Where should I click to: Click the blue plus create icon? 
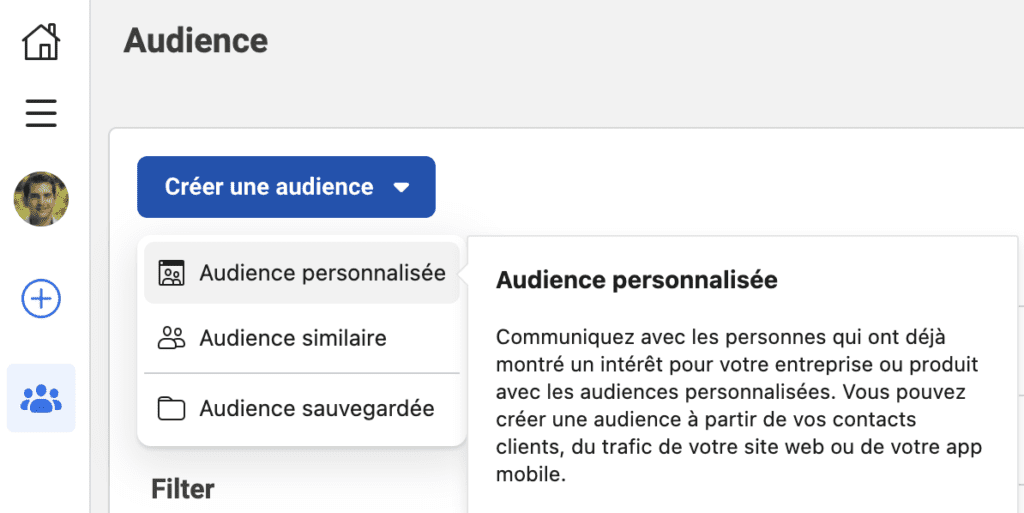click(41, 298)
